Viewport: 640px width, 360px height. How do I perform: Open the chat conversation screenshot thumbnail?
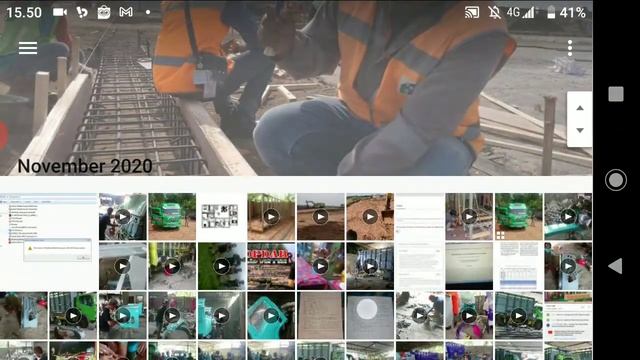coord(568,316)
